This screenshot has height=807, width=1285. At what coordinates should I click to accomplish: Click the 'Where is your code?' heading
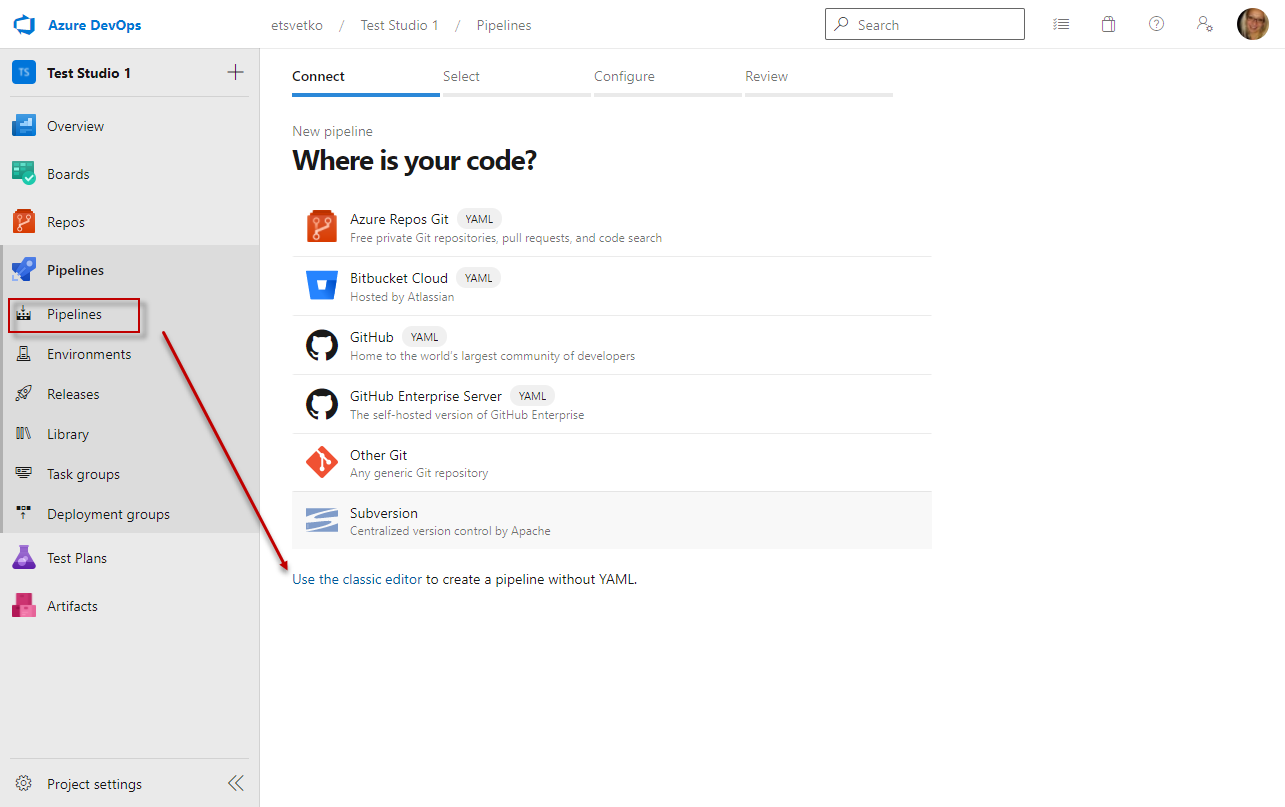414,160
